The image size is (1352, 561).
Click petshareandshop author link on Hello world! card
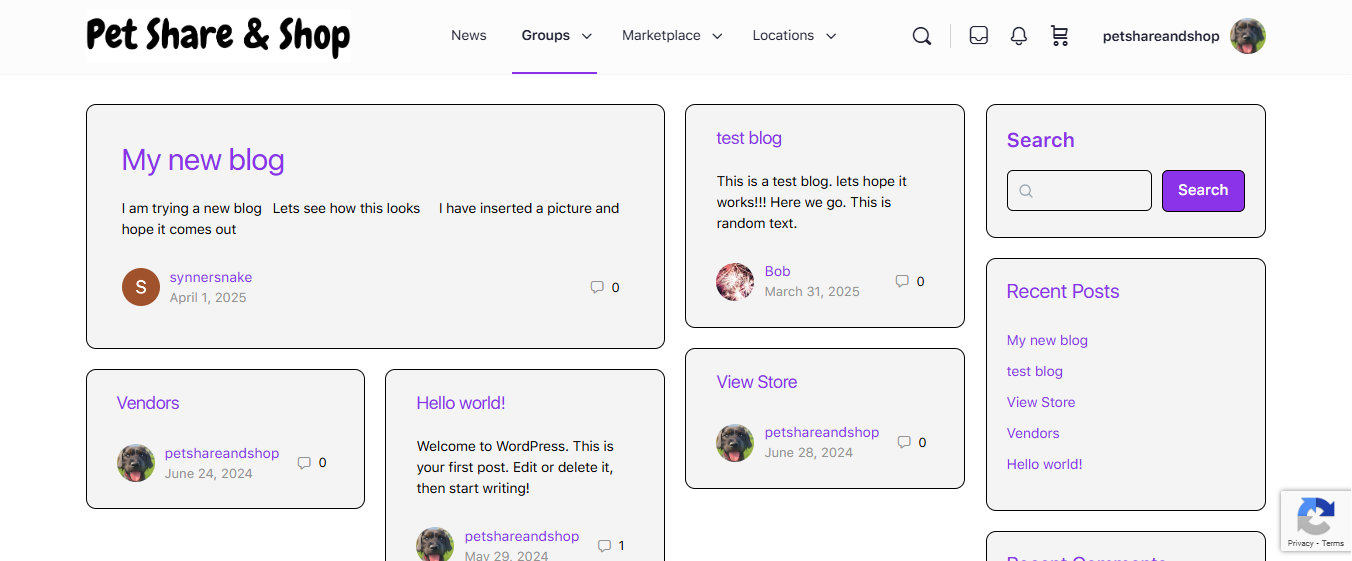522,536
